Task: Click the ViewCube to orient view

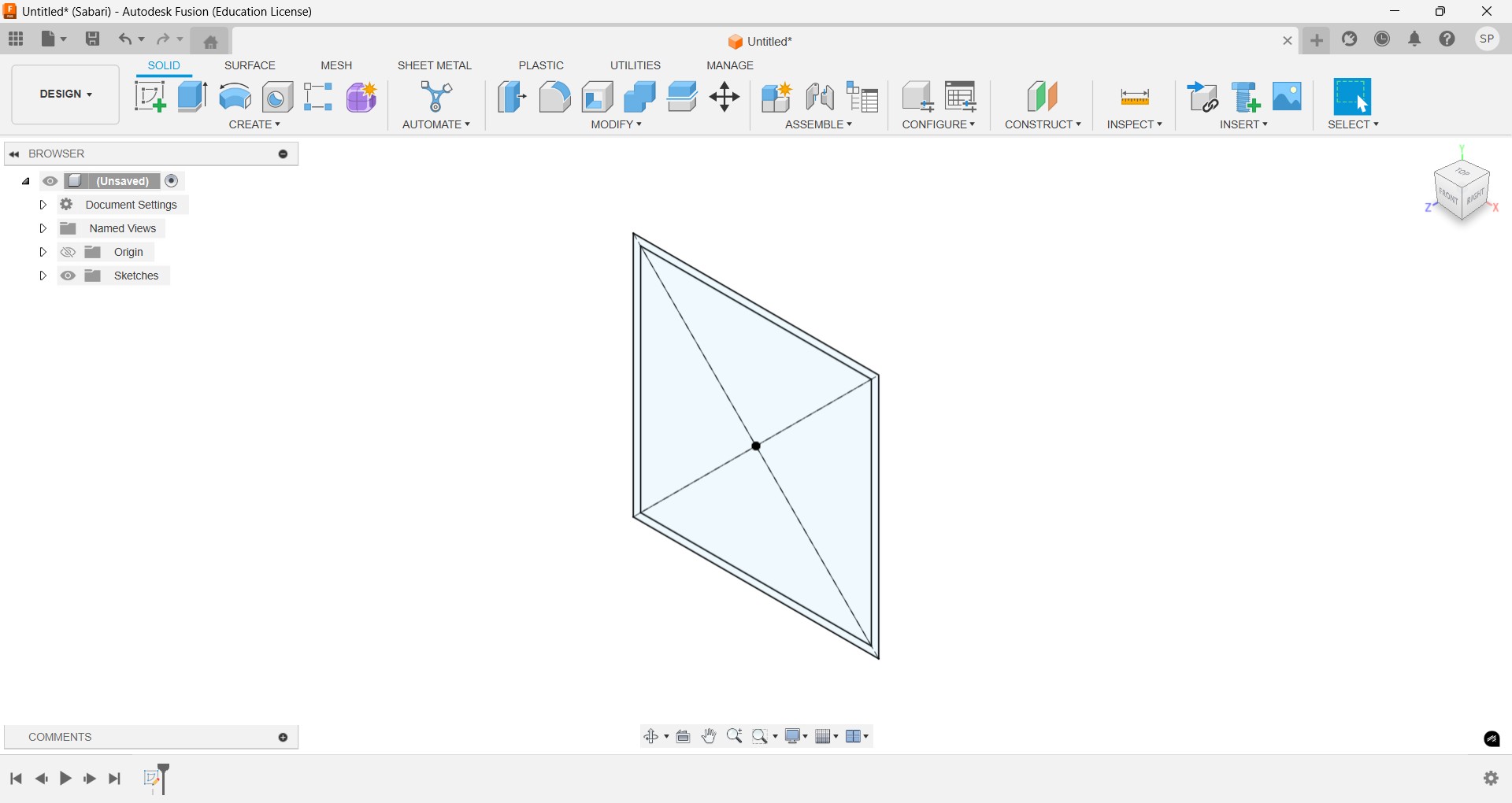Action: [1462, 191]
